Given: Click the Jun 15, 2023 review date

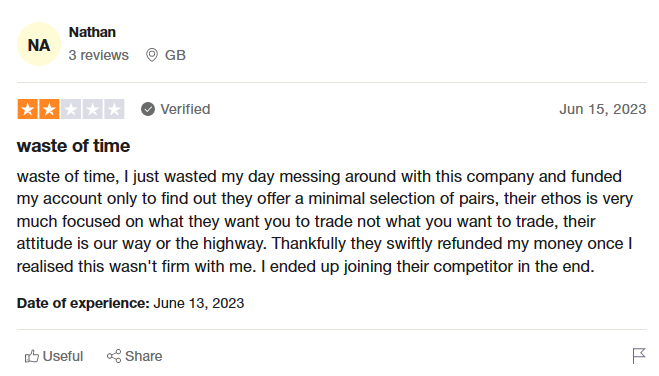Looking at the screenshot, I should coord(603,109).
